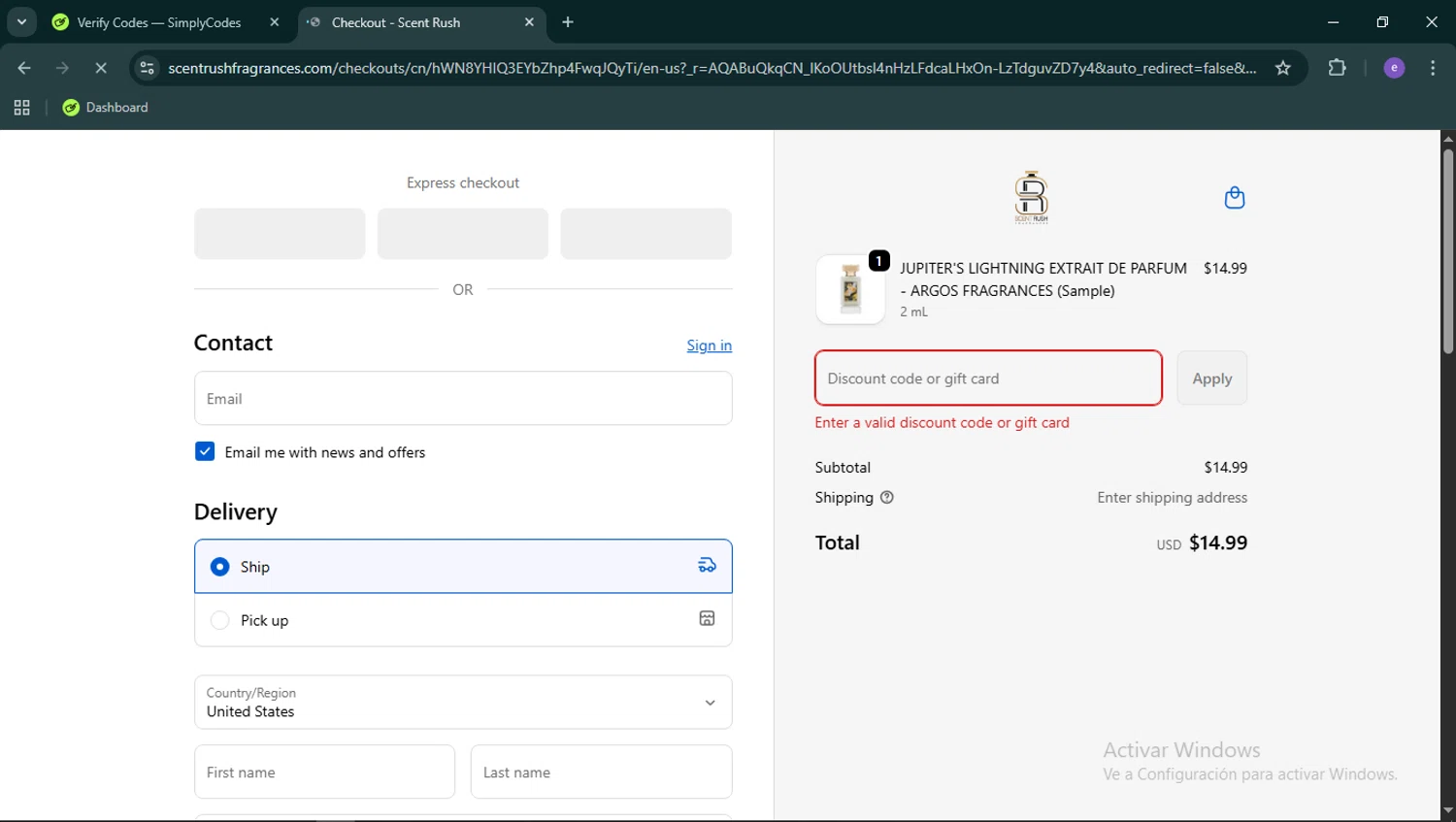This screenshot has height=822, width=1456.
Task: Focus the Last name field
Action: [602, 772]
